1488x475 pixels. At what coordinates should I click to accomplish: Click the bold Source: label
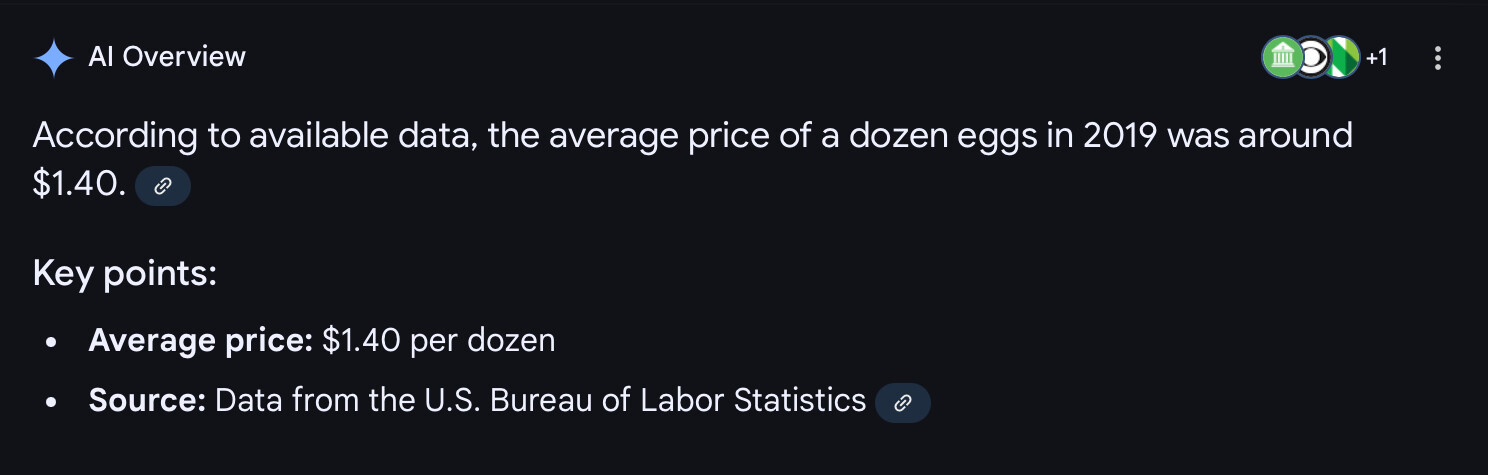147,401
